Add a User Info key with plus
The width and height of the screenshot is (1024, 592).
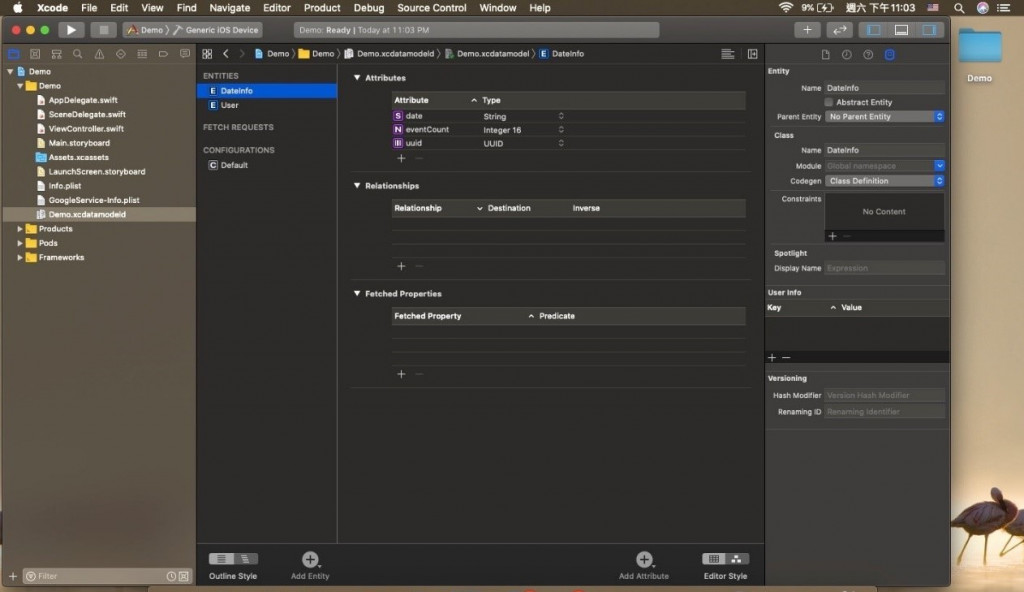coord(772,357)
